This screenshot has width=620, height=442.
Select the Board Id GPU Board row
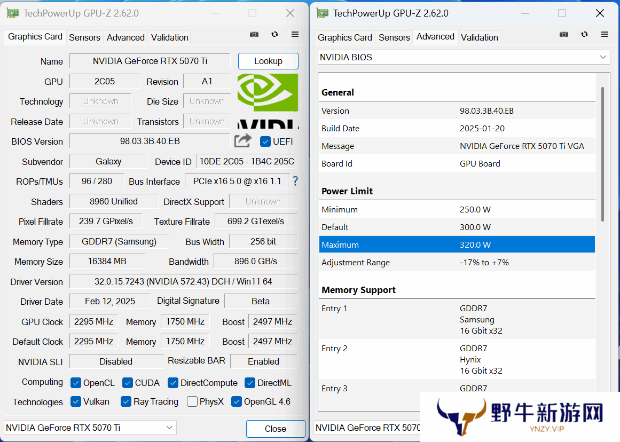click(x=457, y=164)
